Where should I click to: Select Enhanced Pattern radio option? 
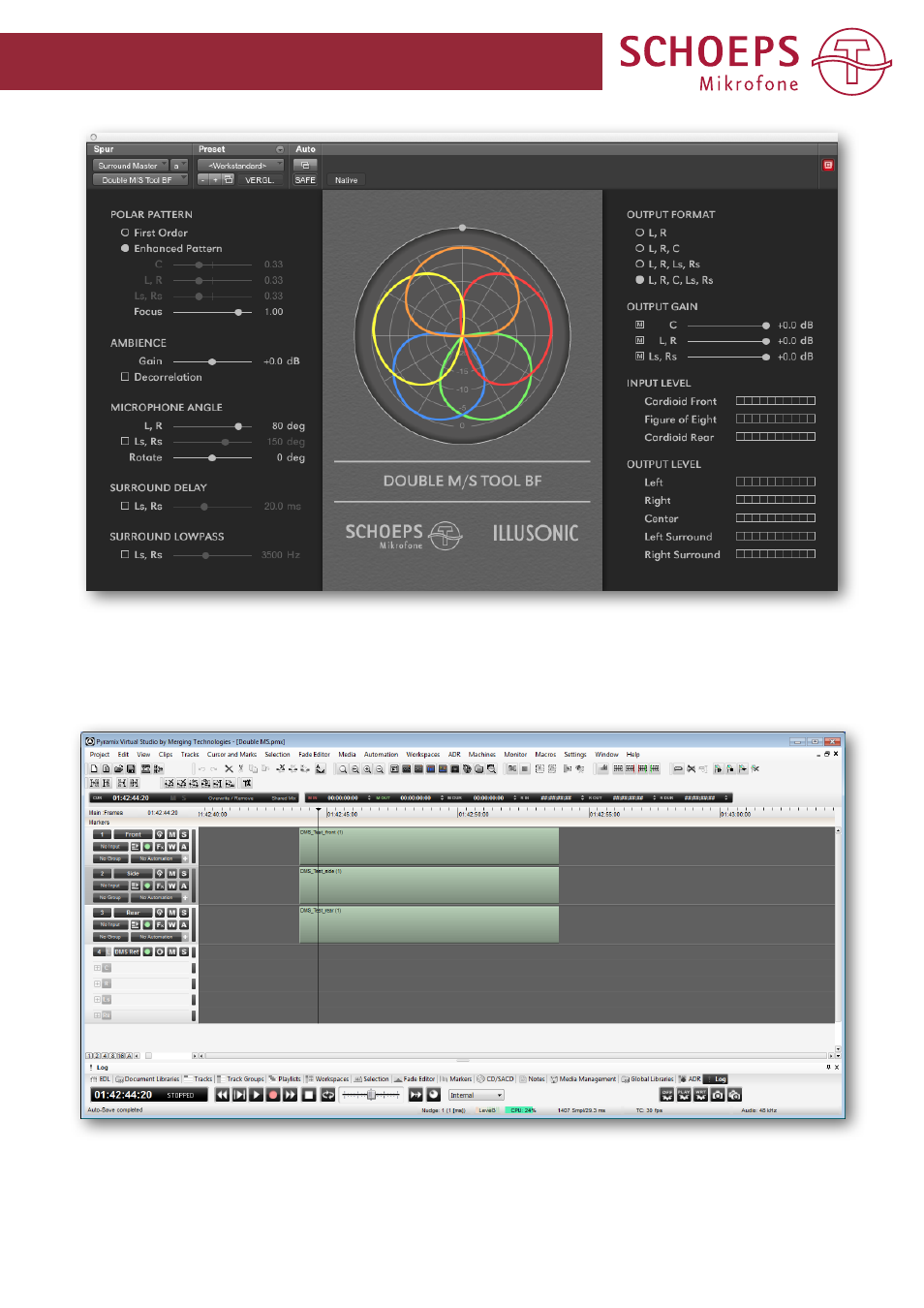[125, 248]
